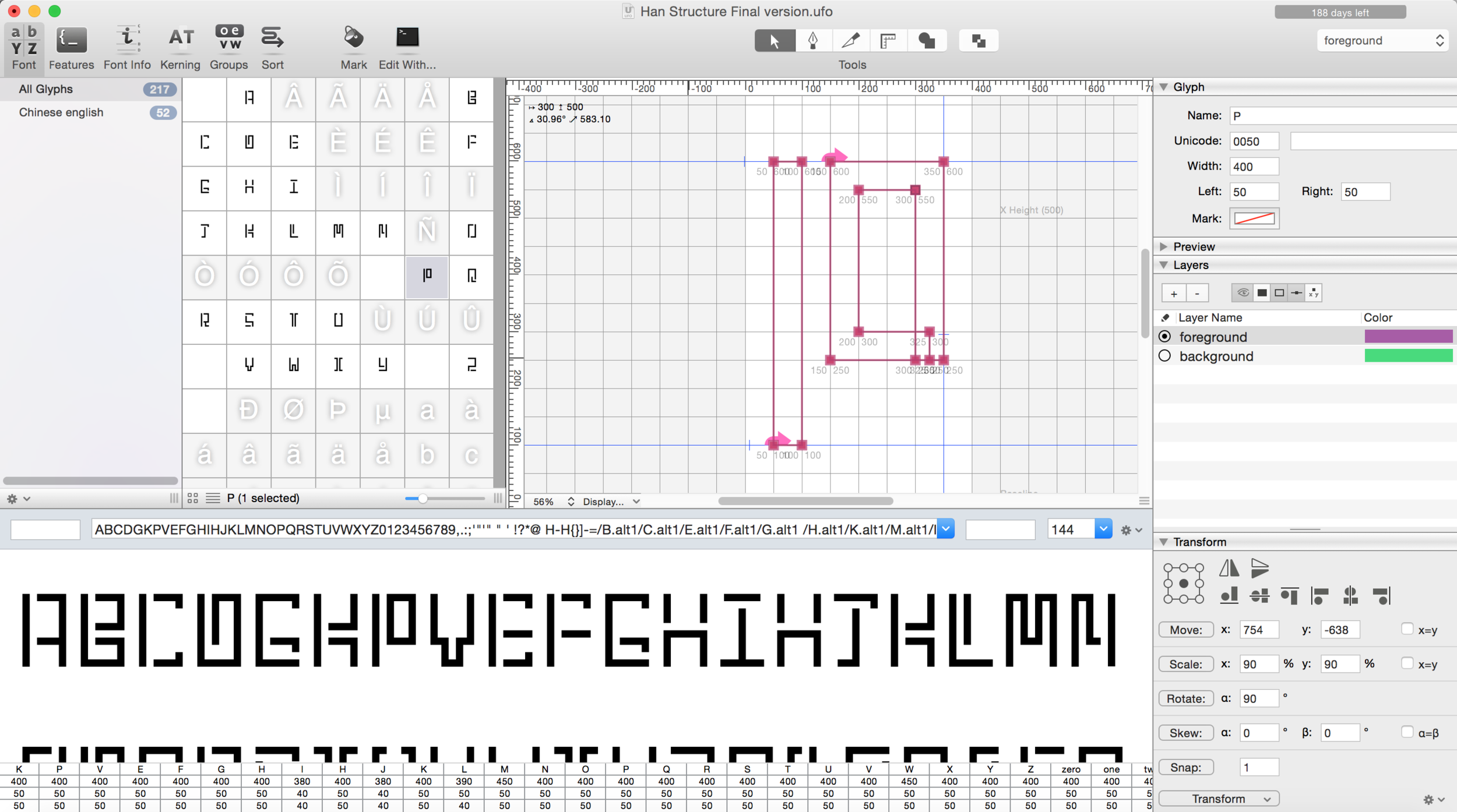Expand the Preview inspector section
The width and height of the screenshot is (1457, 812).
1163,246
